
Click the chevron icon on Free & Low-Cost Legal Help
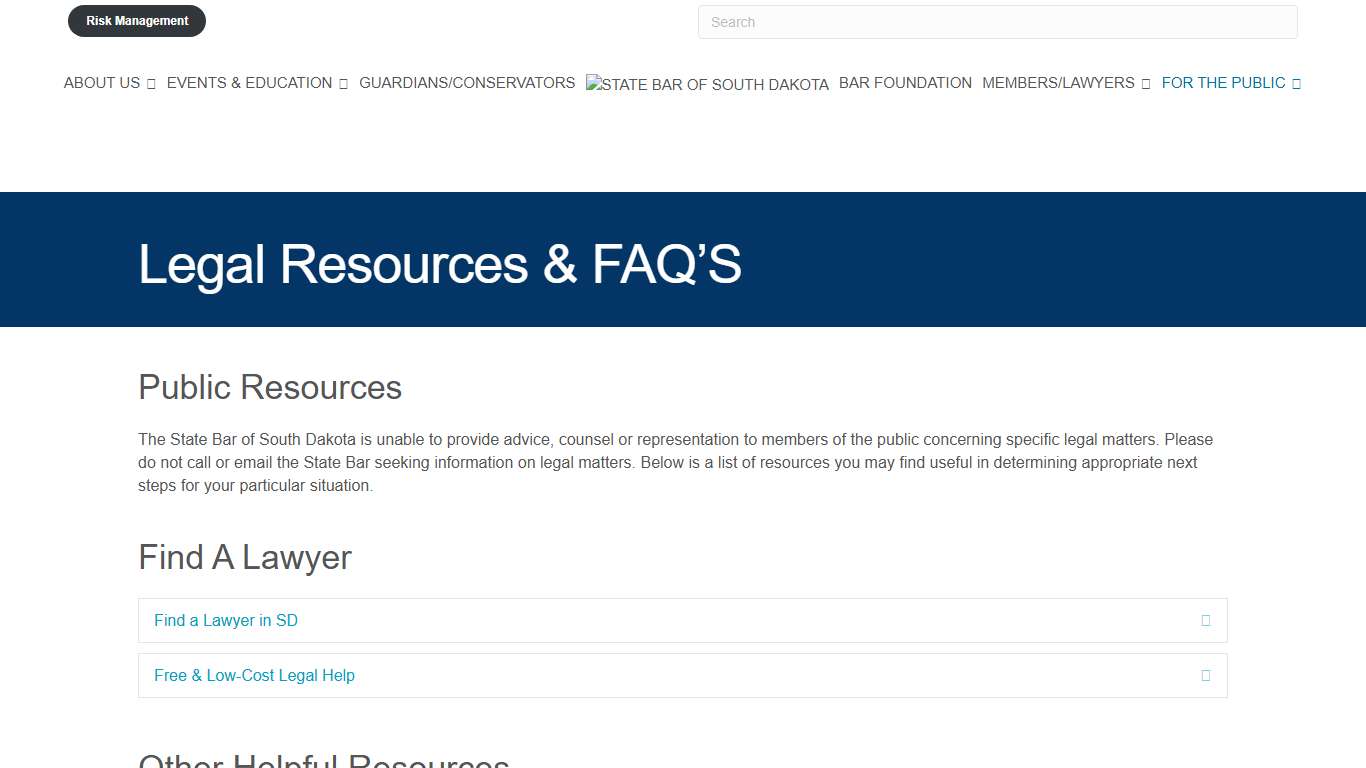pyautogui.click(x=1206, y=676)
